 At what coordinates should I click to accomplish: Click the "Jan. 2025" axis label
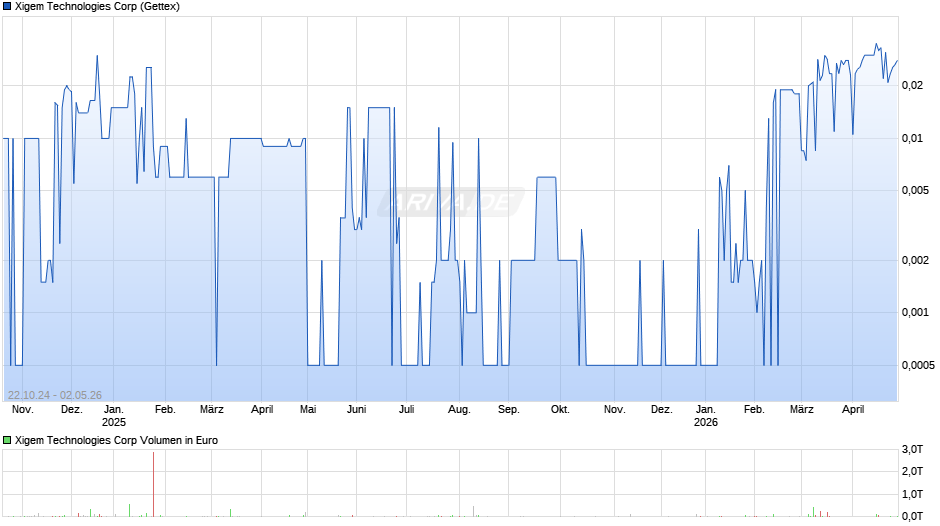[114, 416]
